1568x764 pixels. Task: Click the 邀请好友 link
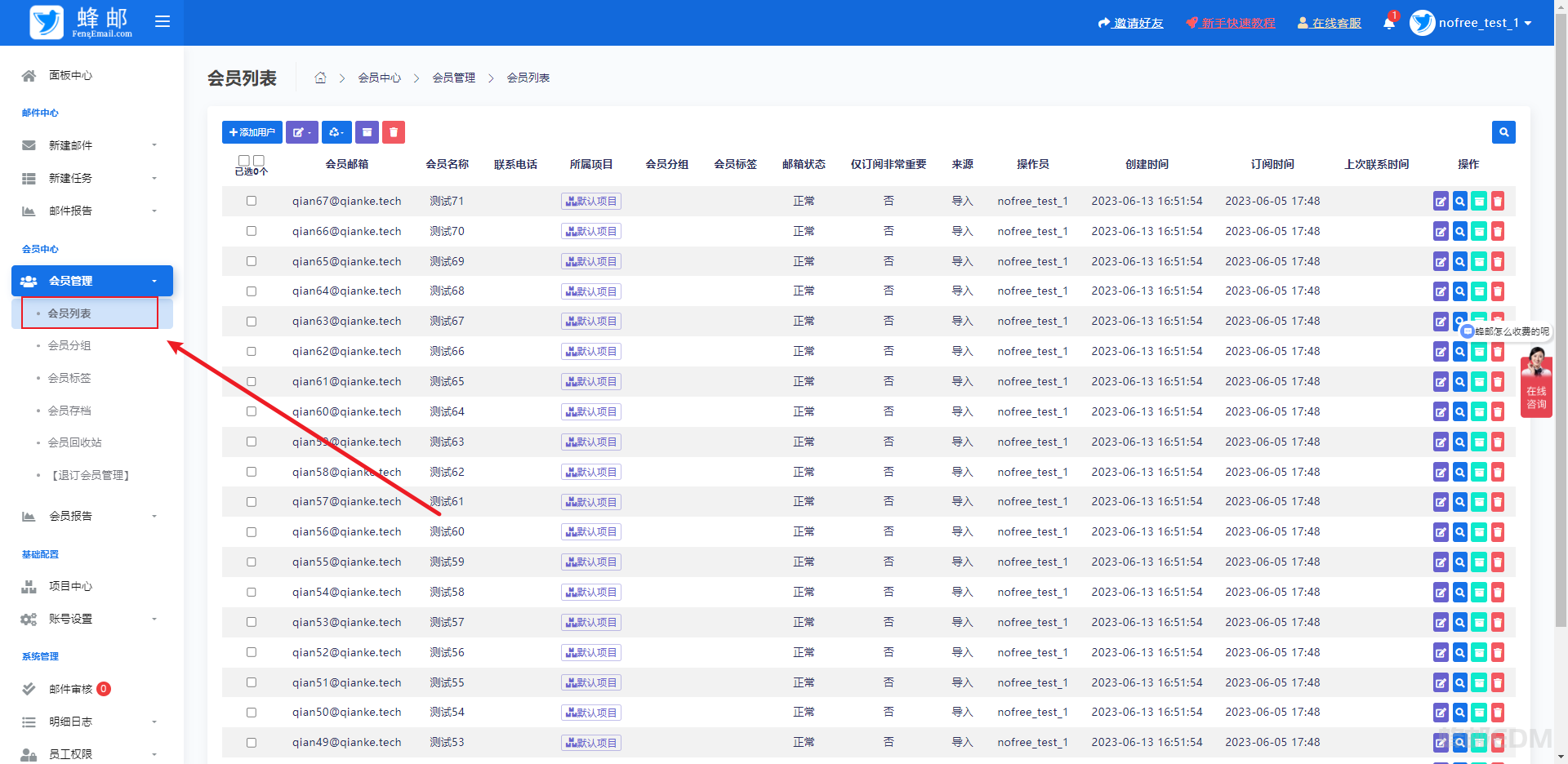point(1130,23)
